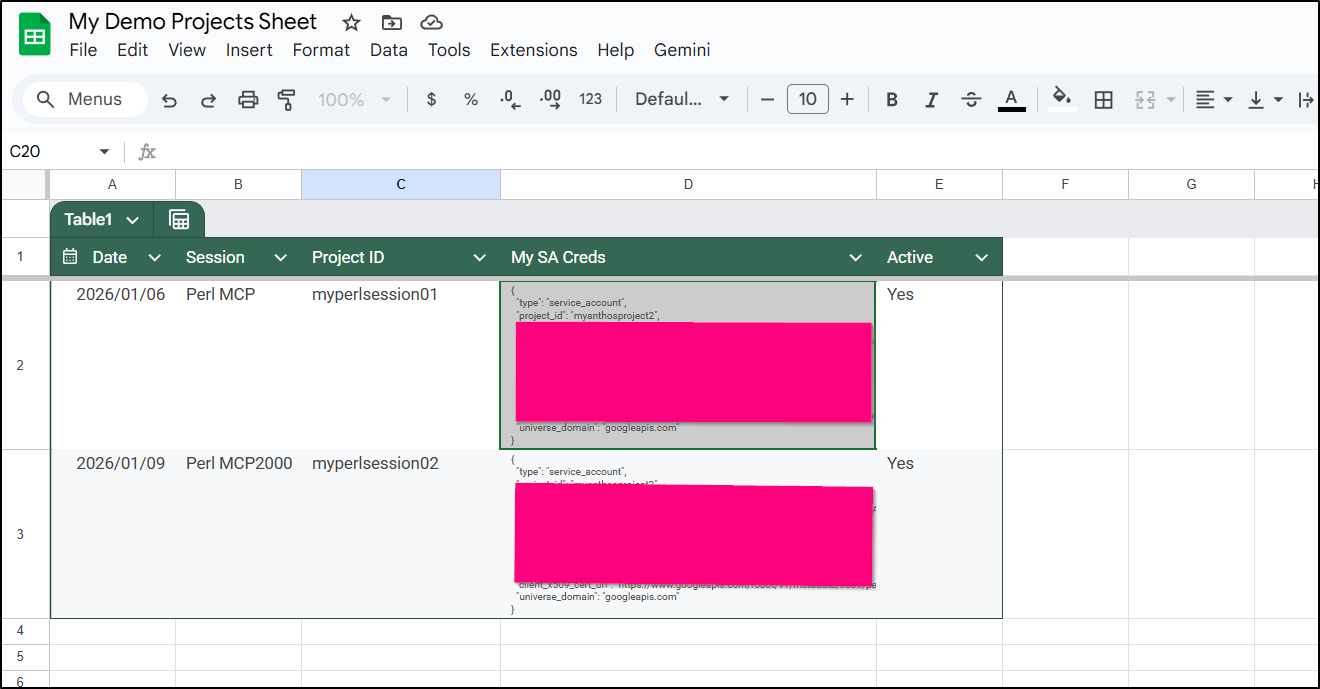This screenshot has height=689, width=1320.
Task: Select the paint format roller
Action: (287, 99)
